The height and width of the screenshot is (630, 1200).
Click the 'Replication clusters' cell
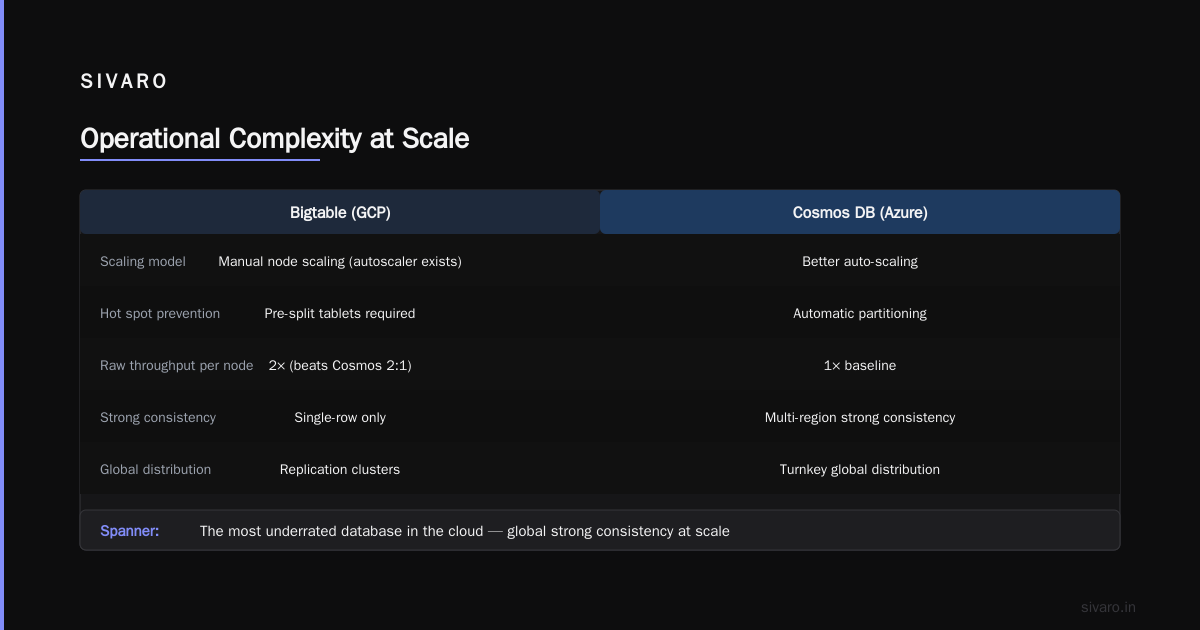(340, 469)
